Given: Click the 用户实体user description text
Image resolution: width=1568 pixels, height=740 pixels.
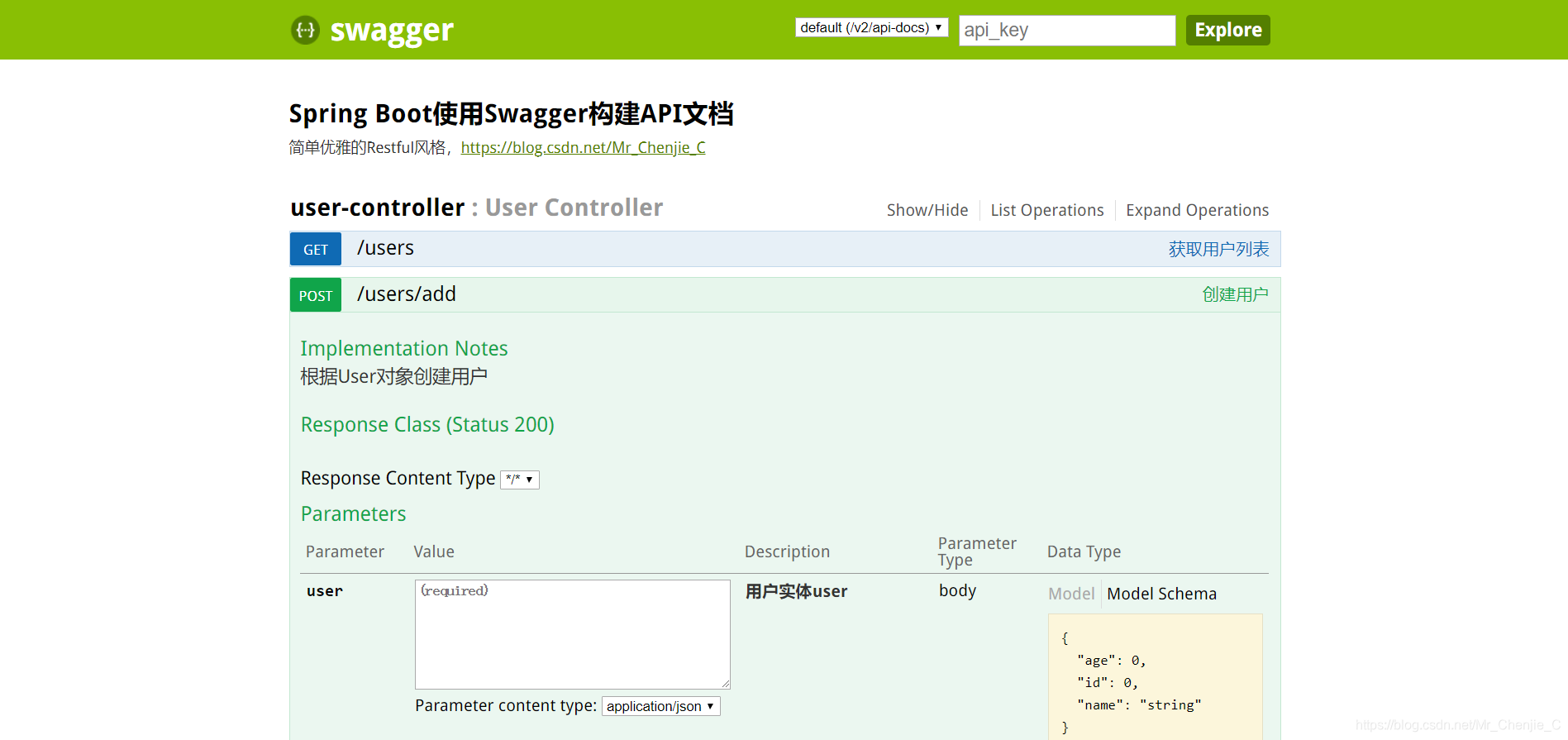Looking at the screenshot, I should tap(796, 591).
